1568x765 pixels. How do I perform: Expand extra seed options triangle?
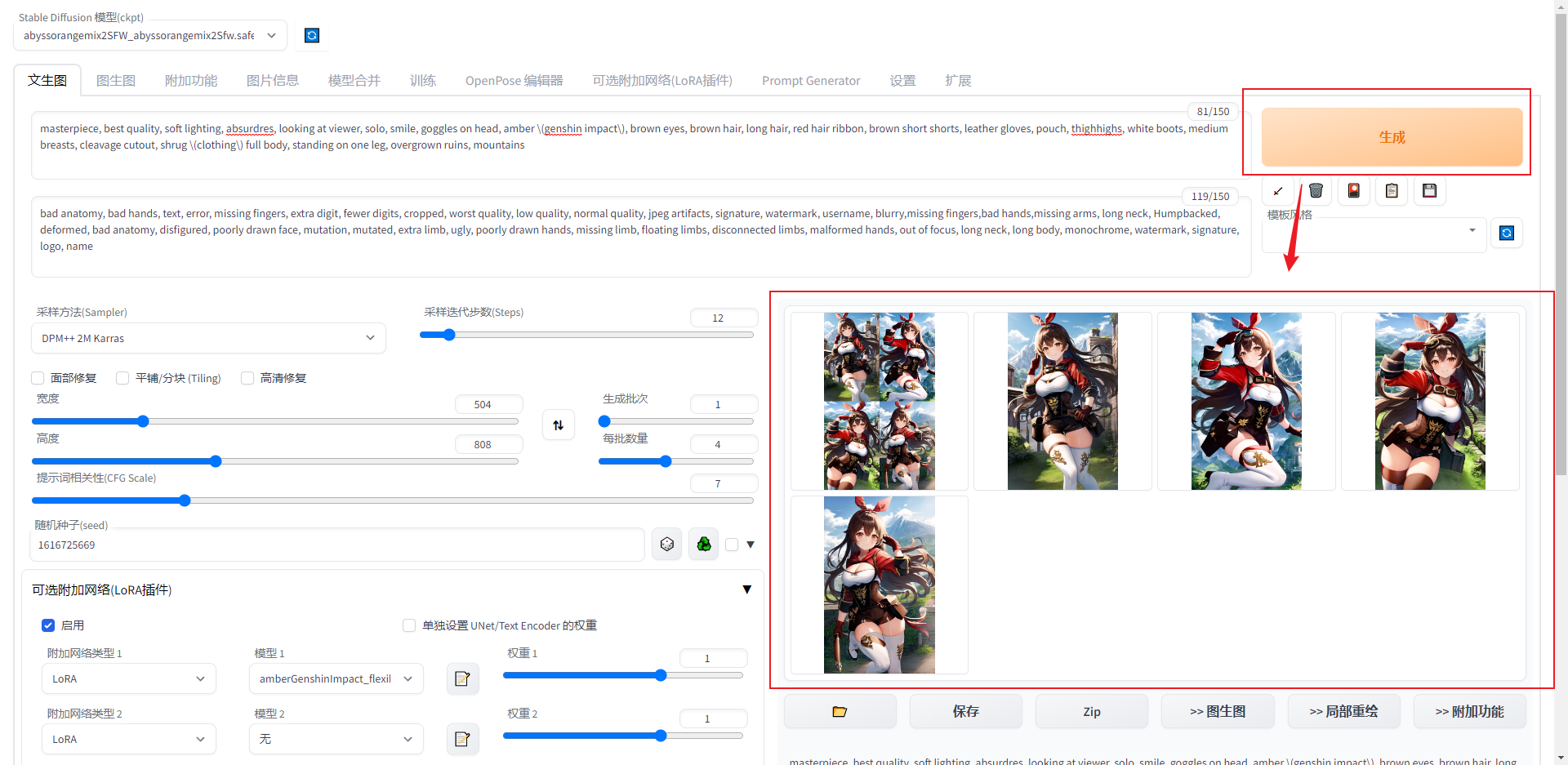coord(751,545)
